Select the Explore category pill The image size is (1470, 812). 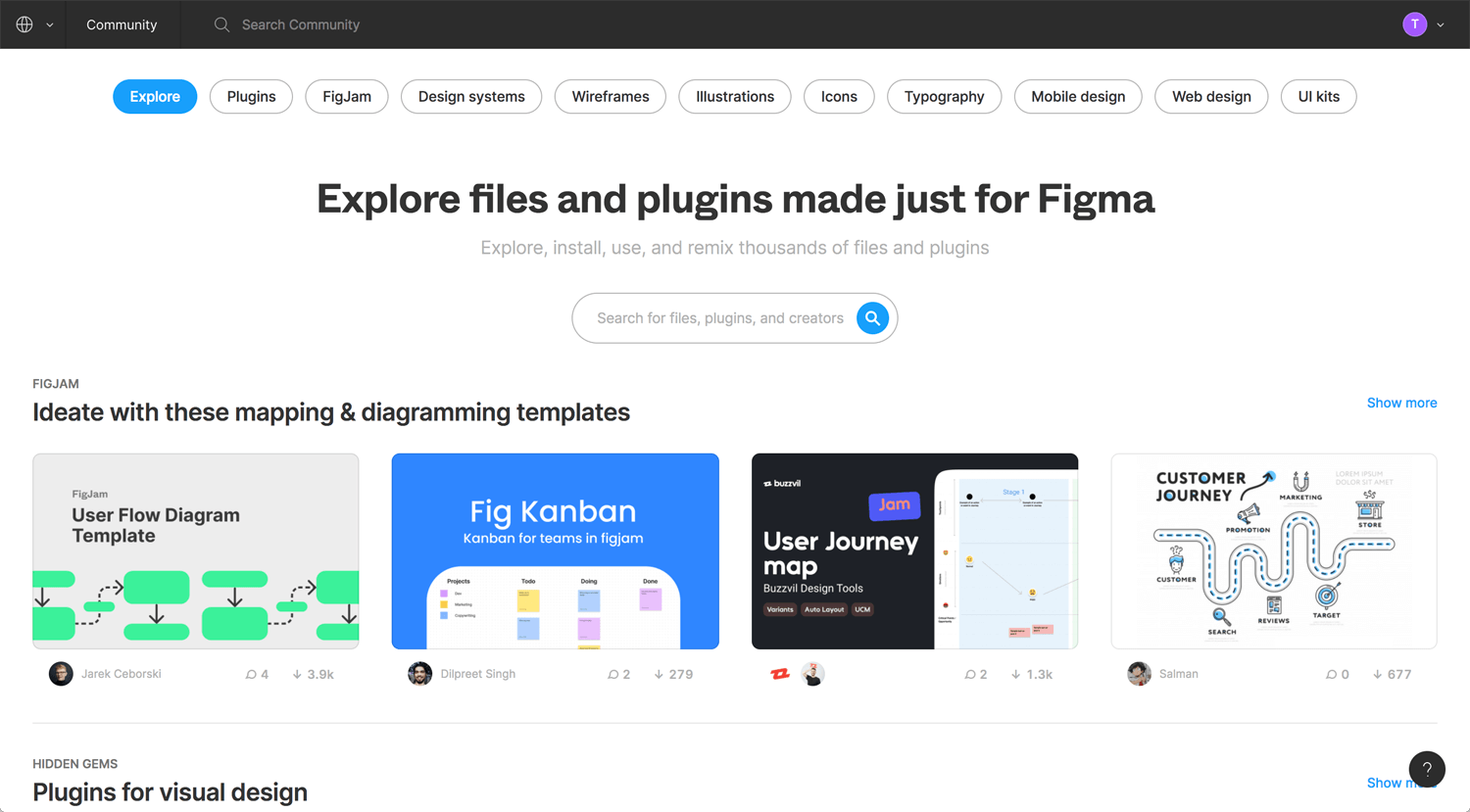[155, 96]
